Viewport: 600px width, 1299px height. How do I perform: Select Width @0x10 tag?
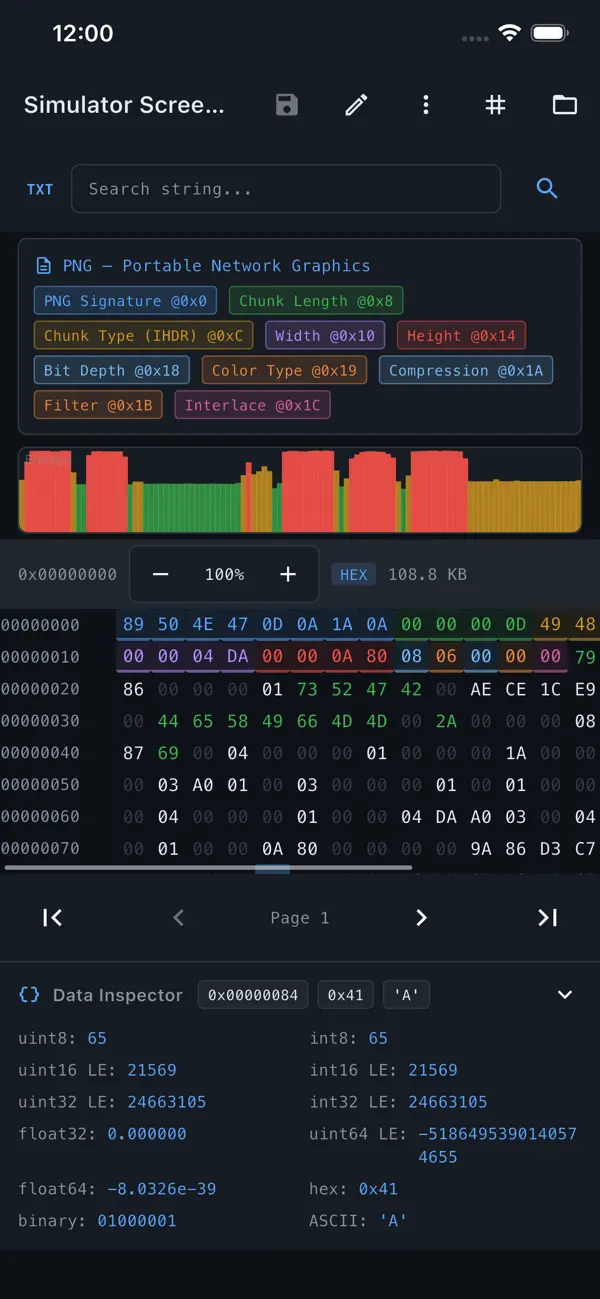[x=325, y=336]
